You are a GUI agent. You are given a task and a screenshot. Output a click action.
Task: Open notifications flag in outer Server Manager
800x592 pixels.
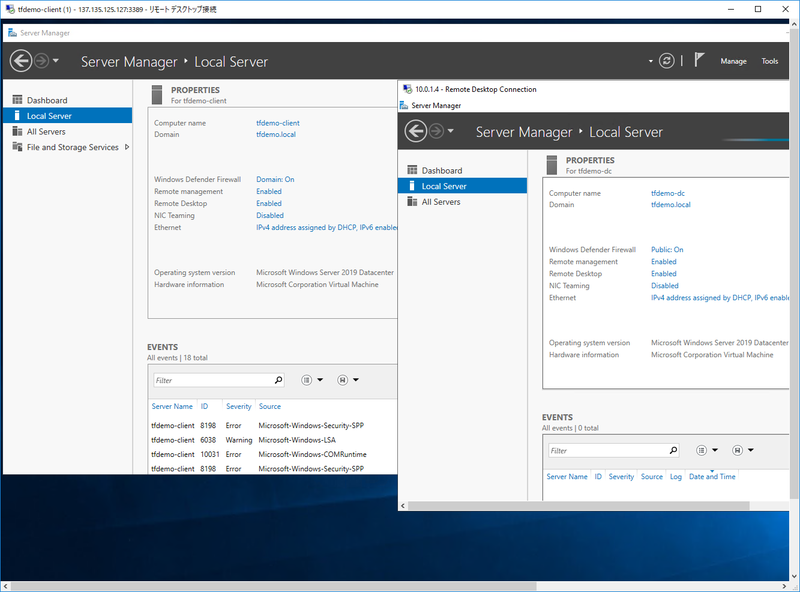tap(699, 60)
